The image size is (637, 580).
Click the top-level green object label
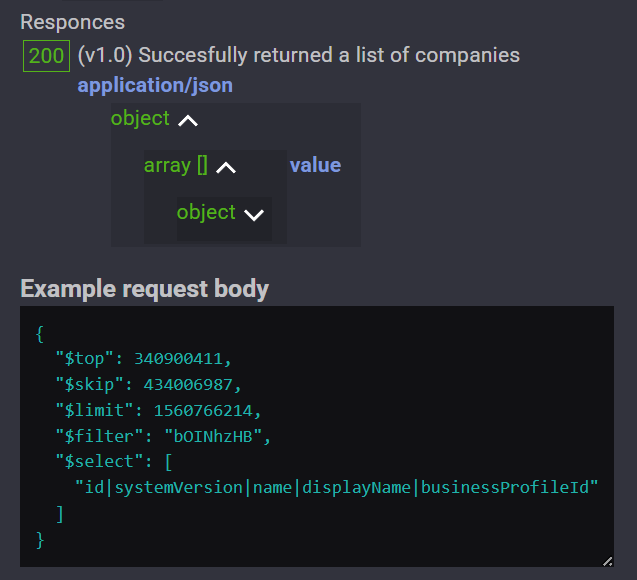[140, 118]
